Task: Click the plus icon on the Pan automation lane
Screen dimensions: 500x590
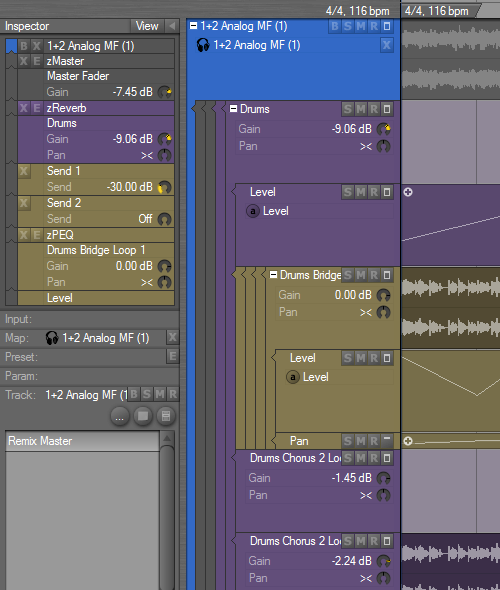Action: pos(408,441)
